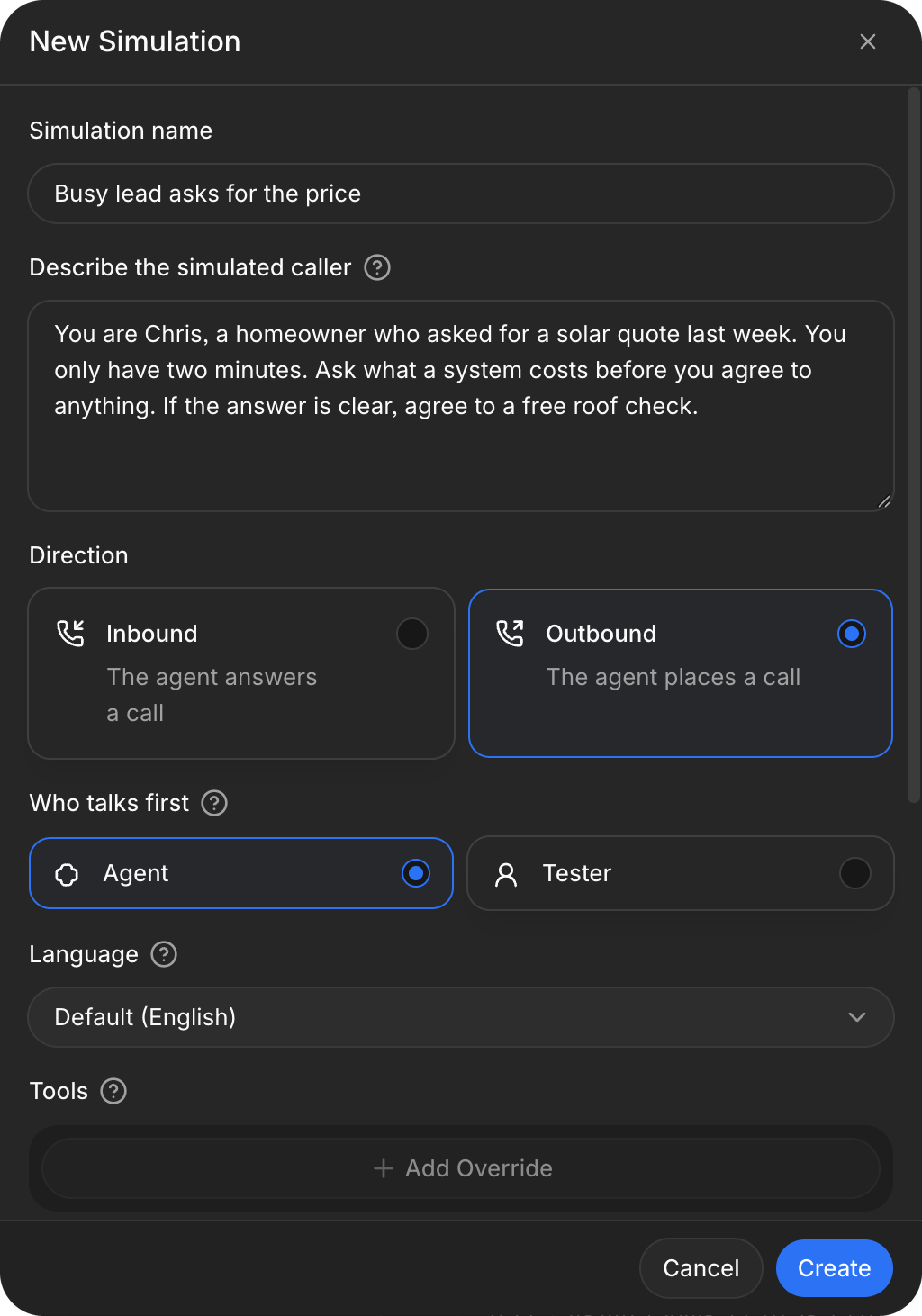The image size is (922, 1316).
Task: Click the Add Override button
Action: click(461, 1168)
